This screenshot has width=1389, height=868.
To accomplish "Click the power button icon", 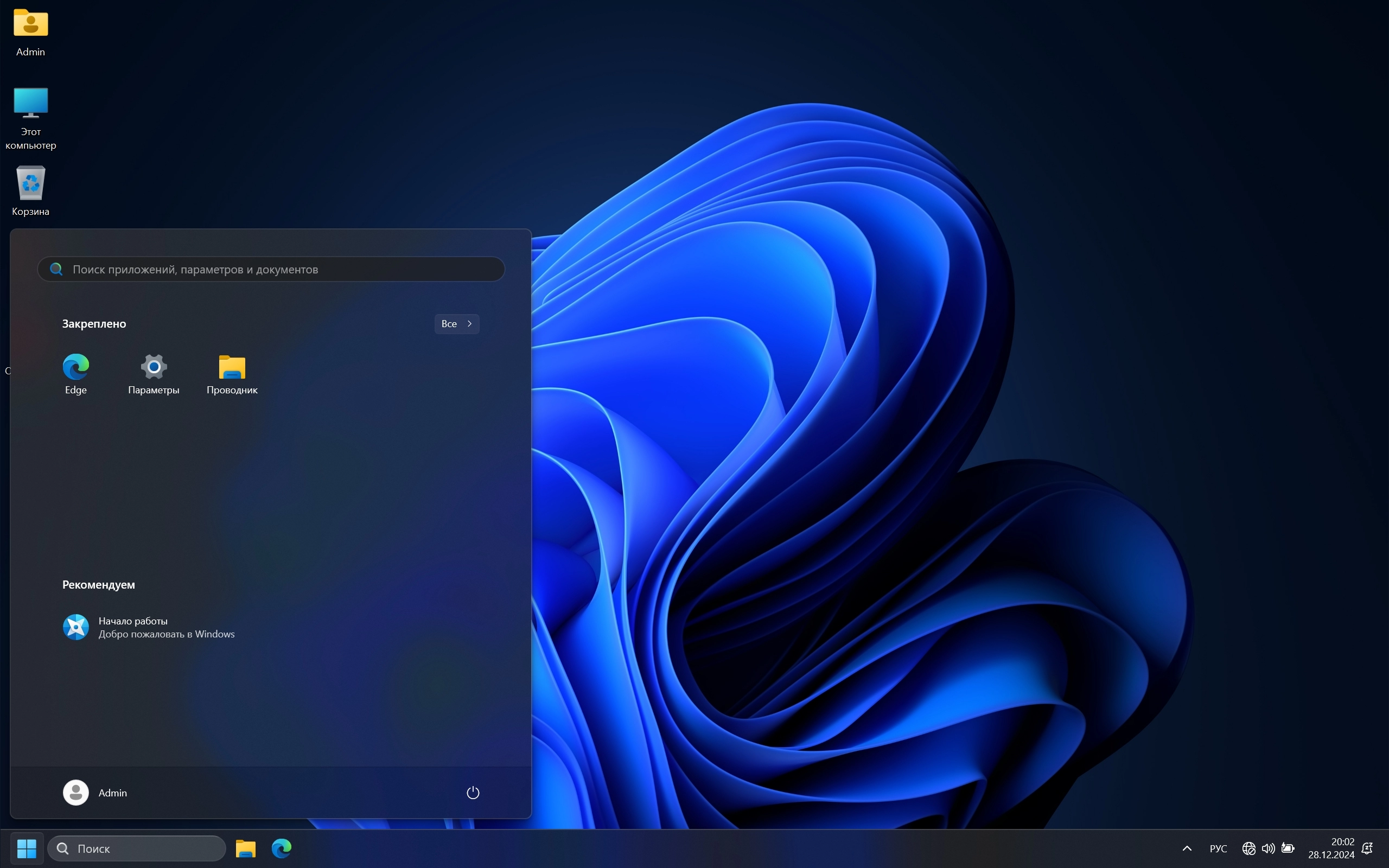I will tap(473, 792).
